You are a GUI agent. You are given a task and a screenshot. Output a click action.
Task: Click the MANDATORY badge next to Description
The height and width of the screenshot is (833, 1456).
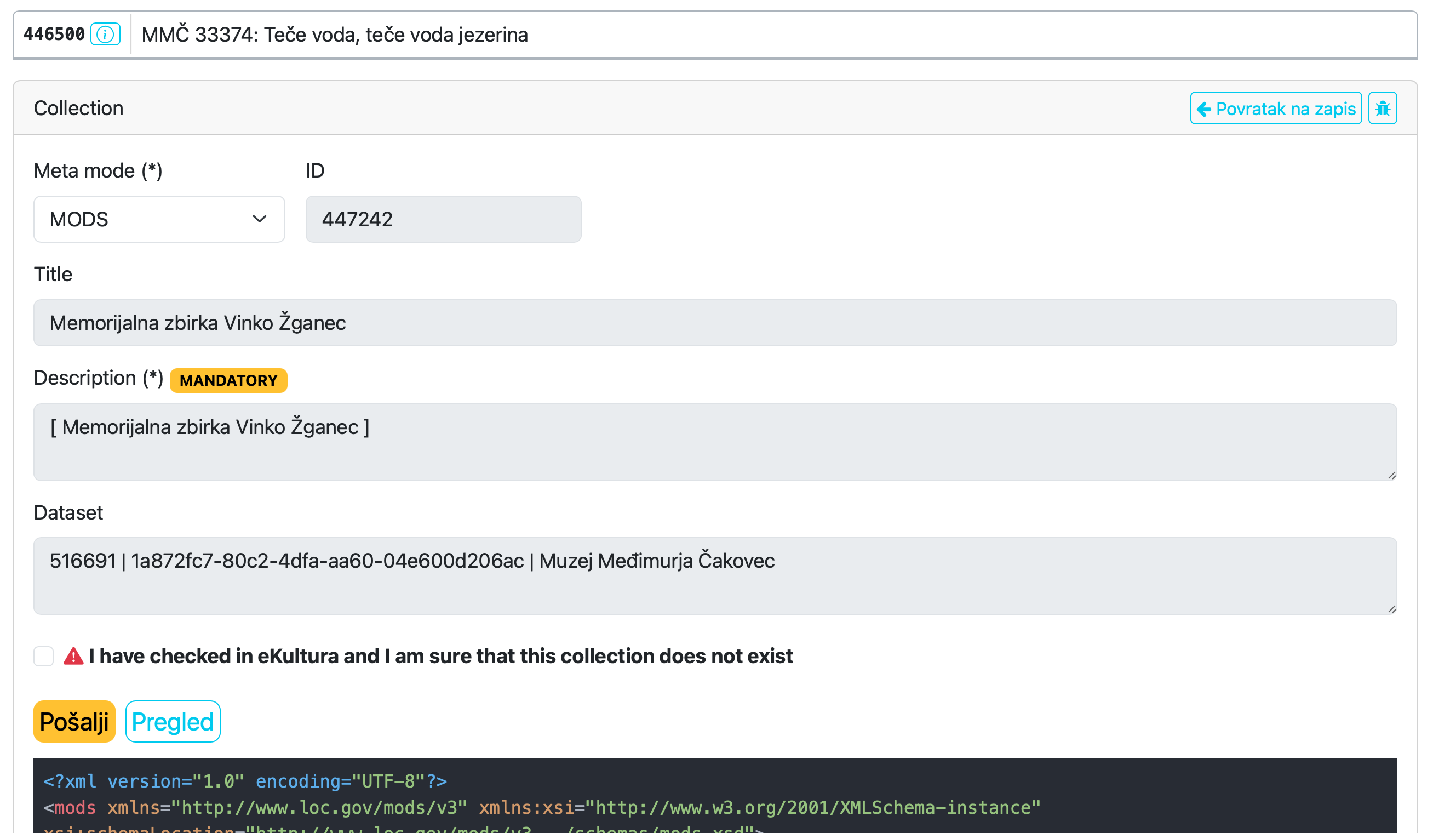coord(228,380)
